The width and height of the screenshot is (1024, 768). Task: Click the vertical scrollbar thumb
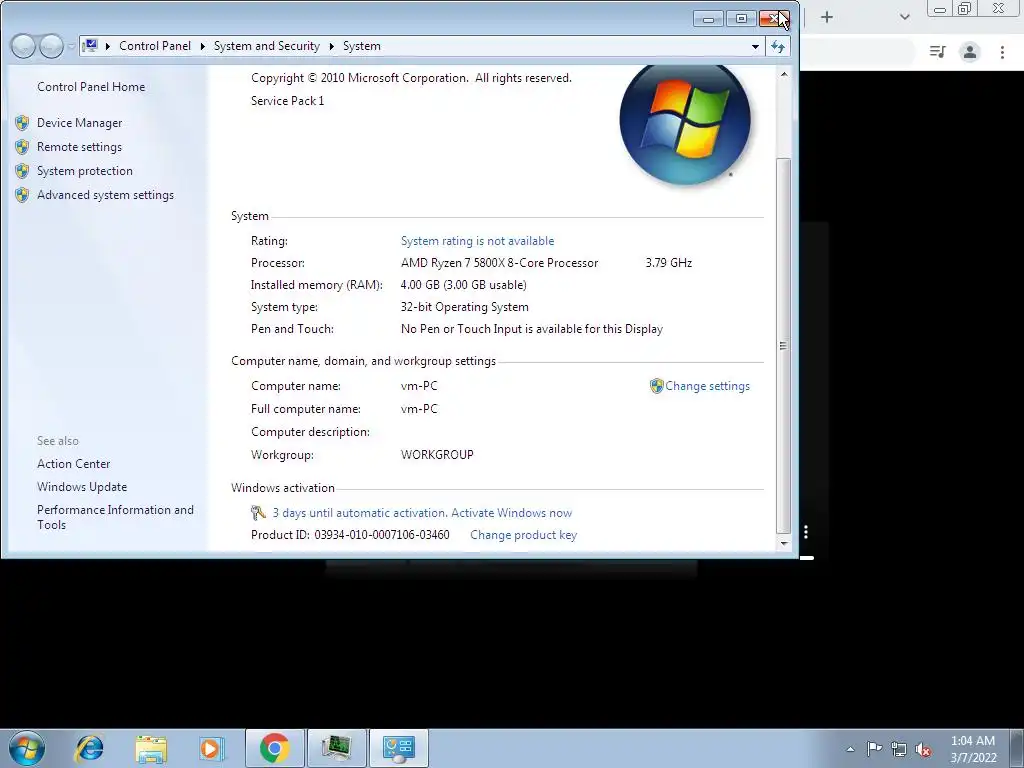tap(784, 345)
